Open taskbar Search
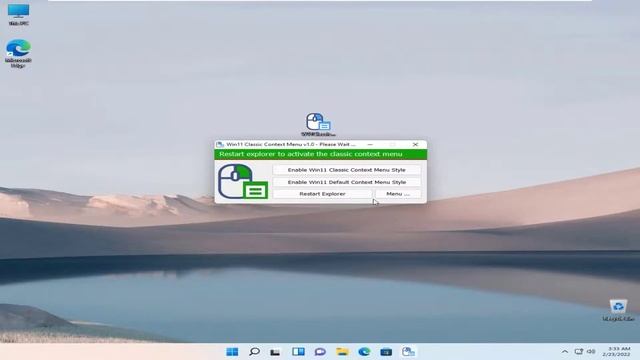 pos(254,351)
